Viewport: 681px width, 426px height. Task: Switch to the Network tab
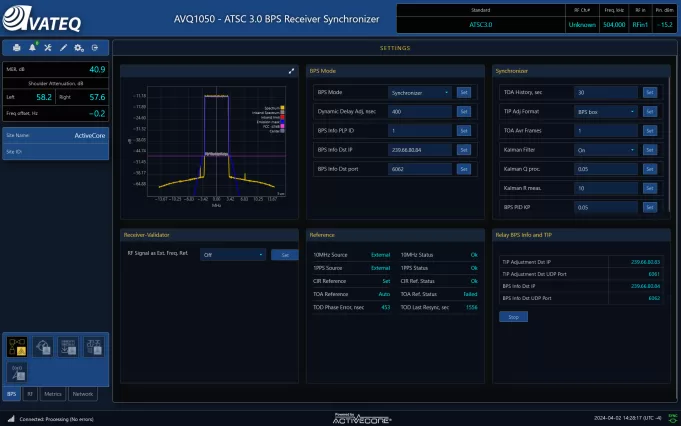82,395
